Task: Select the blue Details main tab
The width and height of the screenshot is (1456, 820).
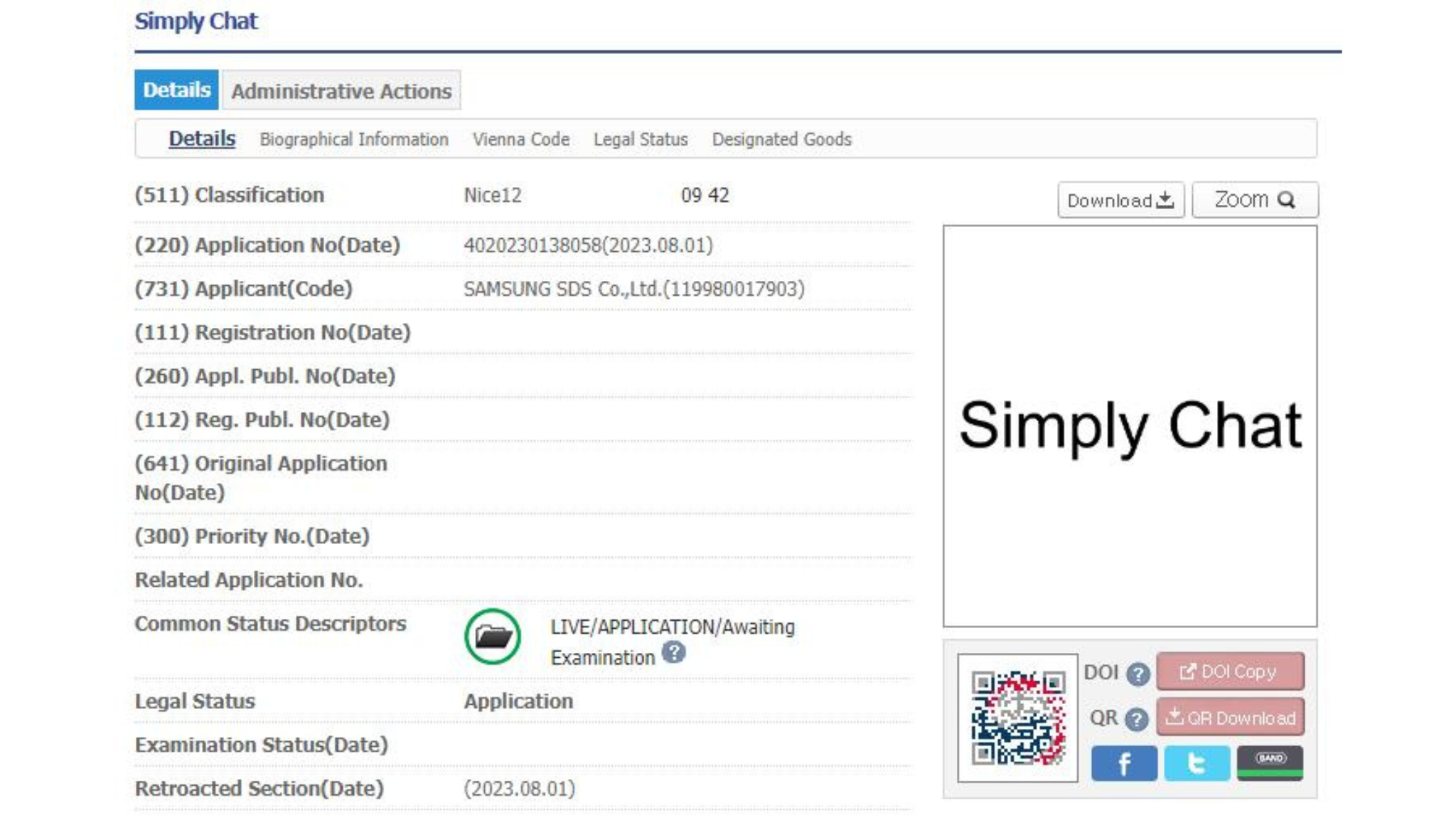Action: (x=176, y=90)
